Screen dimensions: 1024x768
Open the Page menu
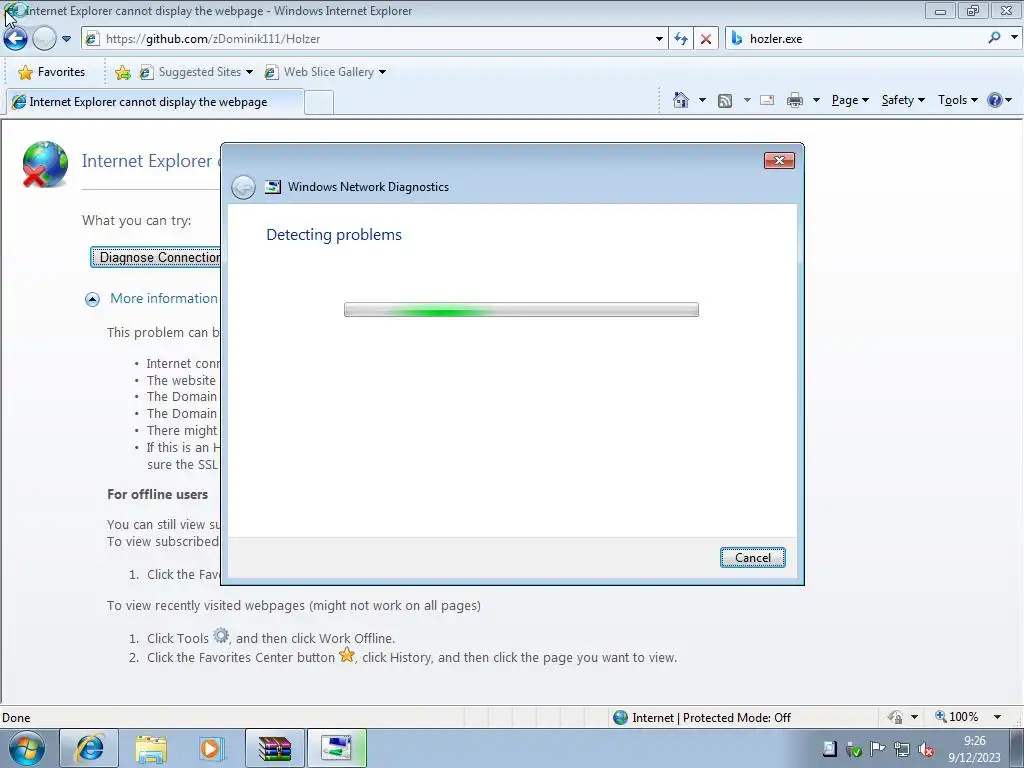(850, 100)
